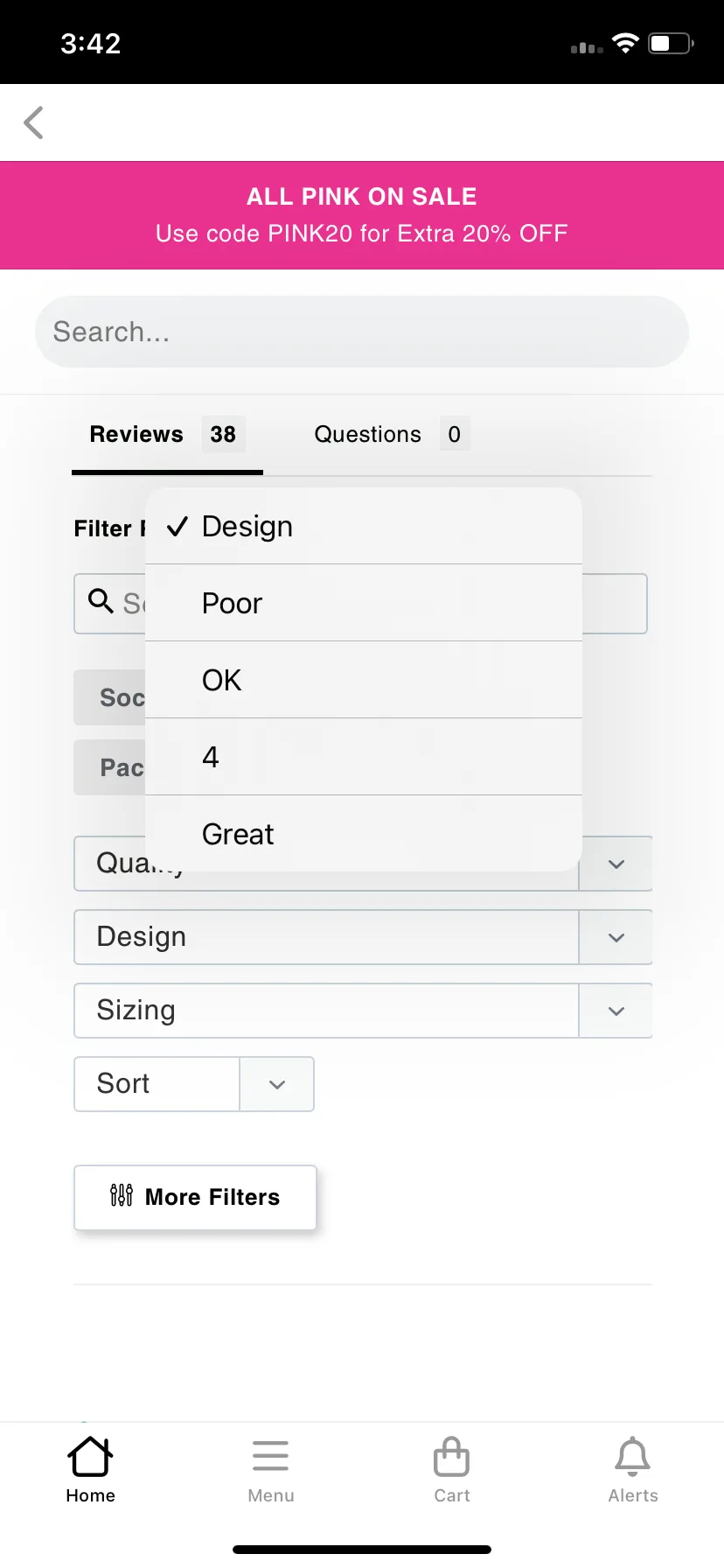Click the sliders icon in More Filters

(122, 1195)
